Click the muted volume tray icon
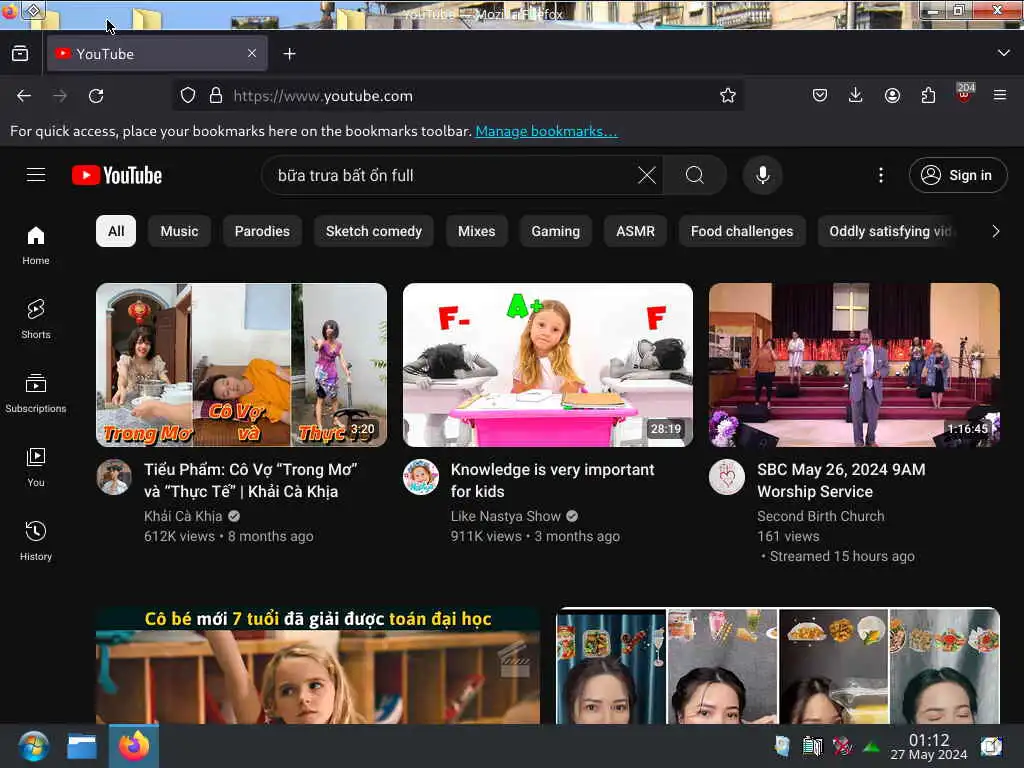The height and width of the screenshot is (768, 1024). pos(842,746)
